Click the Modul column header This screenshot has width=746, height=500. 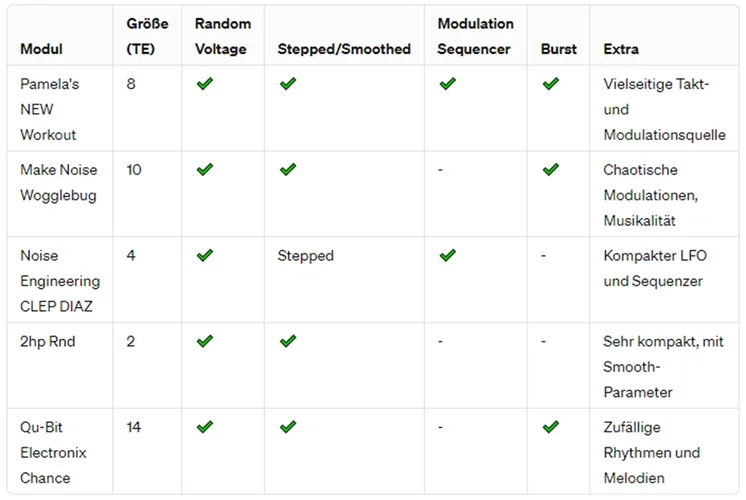tap(40, 49)
